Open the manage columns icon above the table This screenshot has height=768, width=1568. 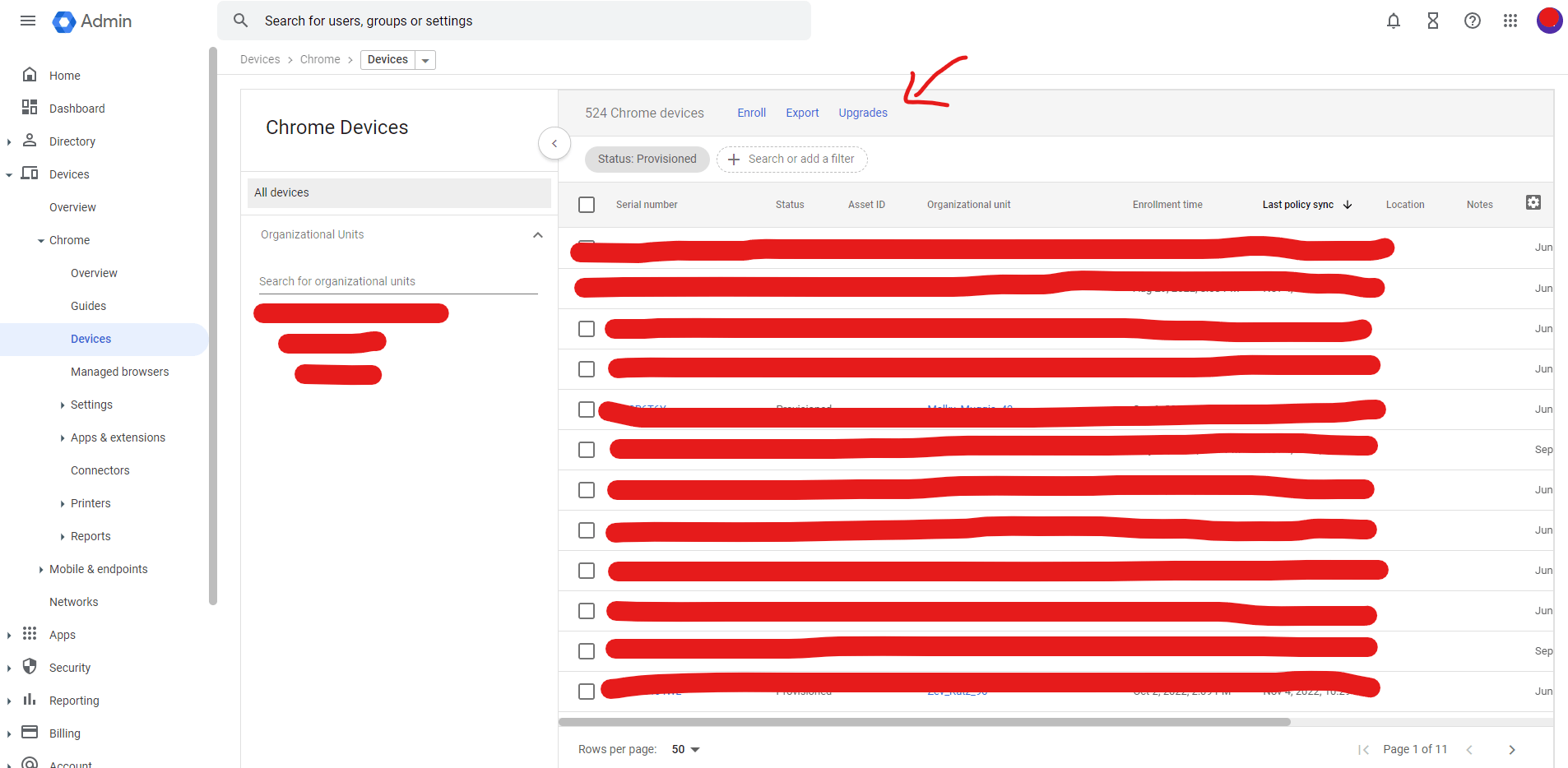coord(1532,201)
